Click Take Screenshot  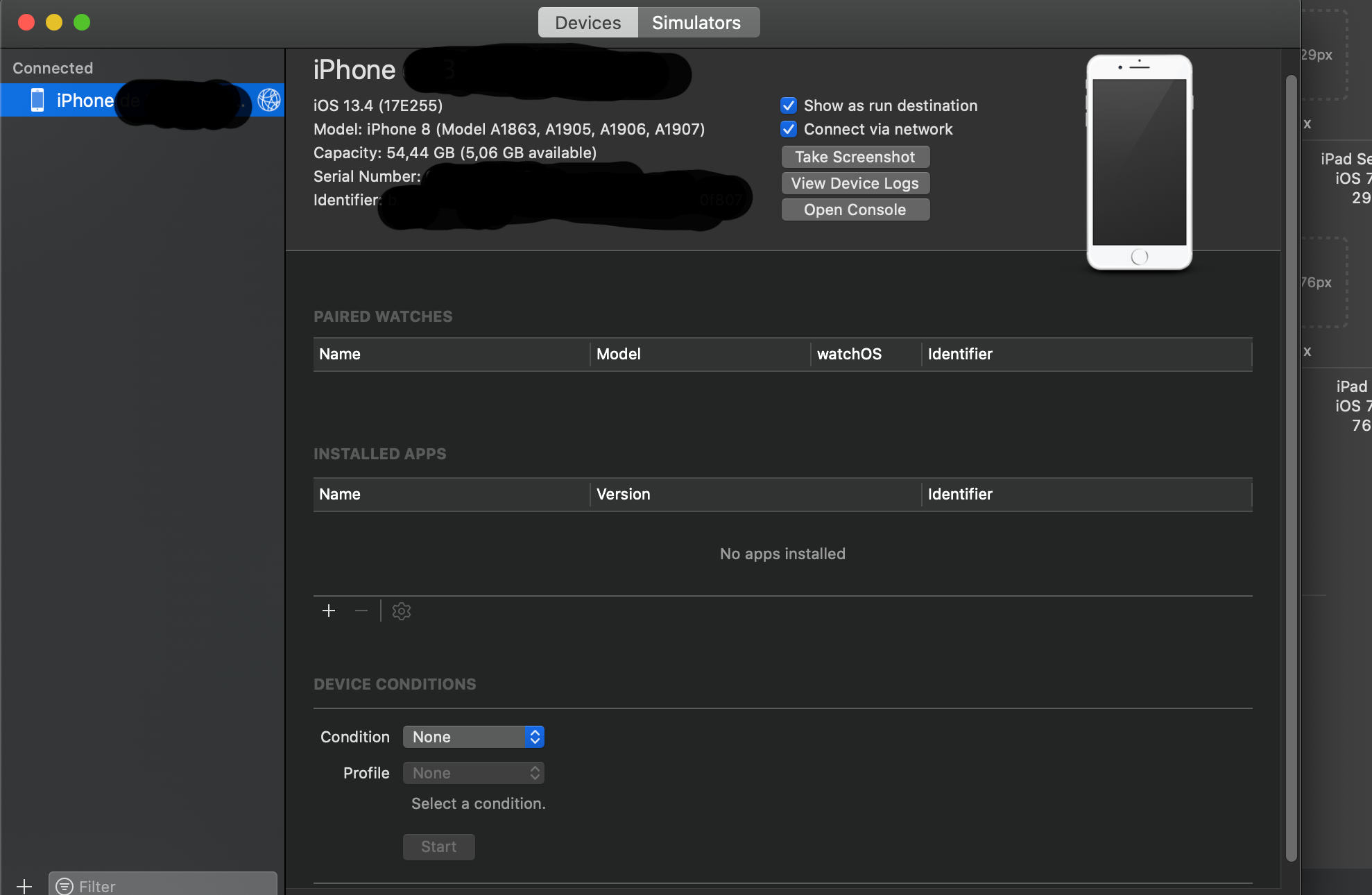(855, 157)
